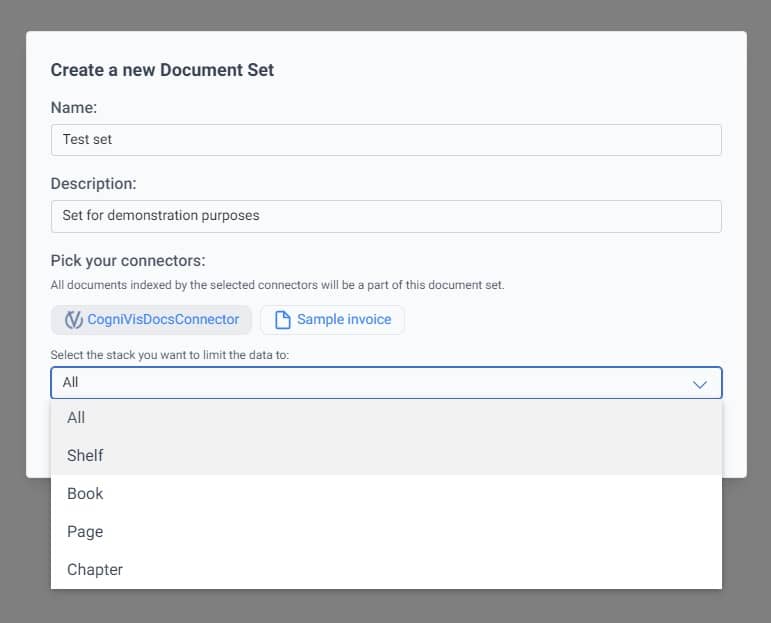
Task: Focus the Name field containing Test set
Action: click(385, 140)
